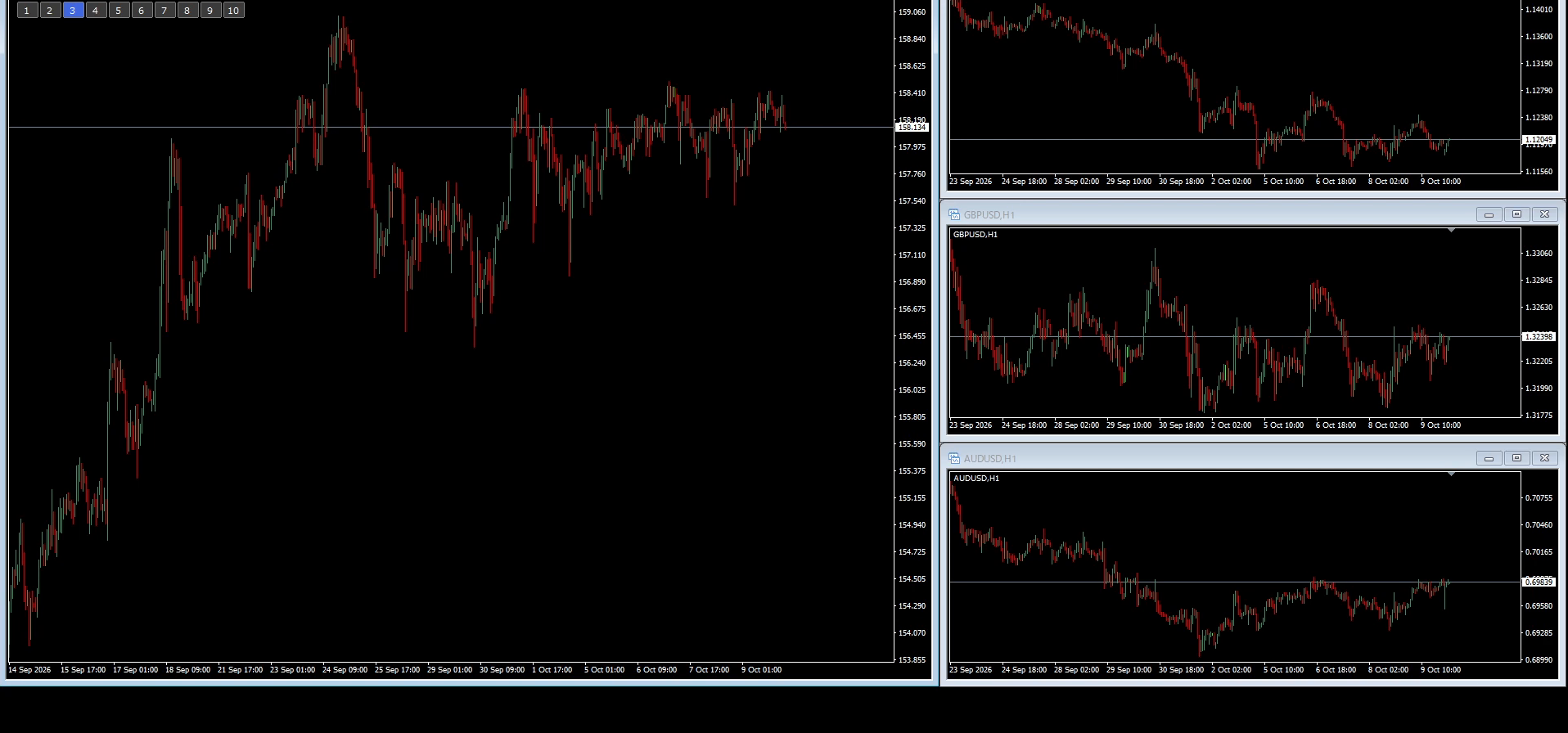Click the 158.134 current price label

coord(912,128)
